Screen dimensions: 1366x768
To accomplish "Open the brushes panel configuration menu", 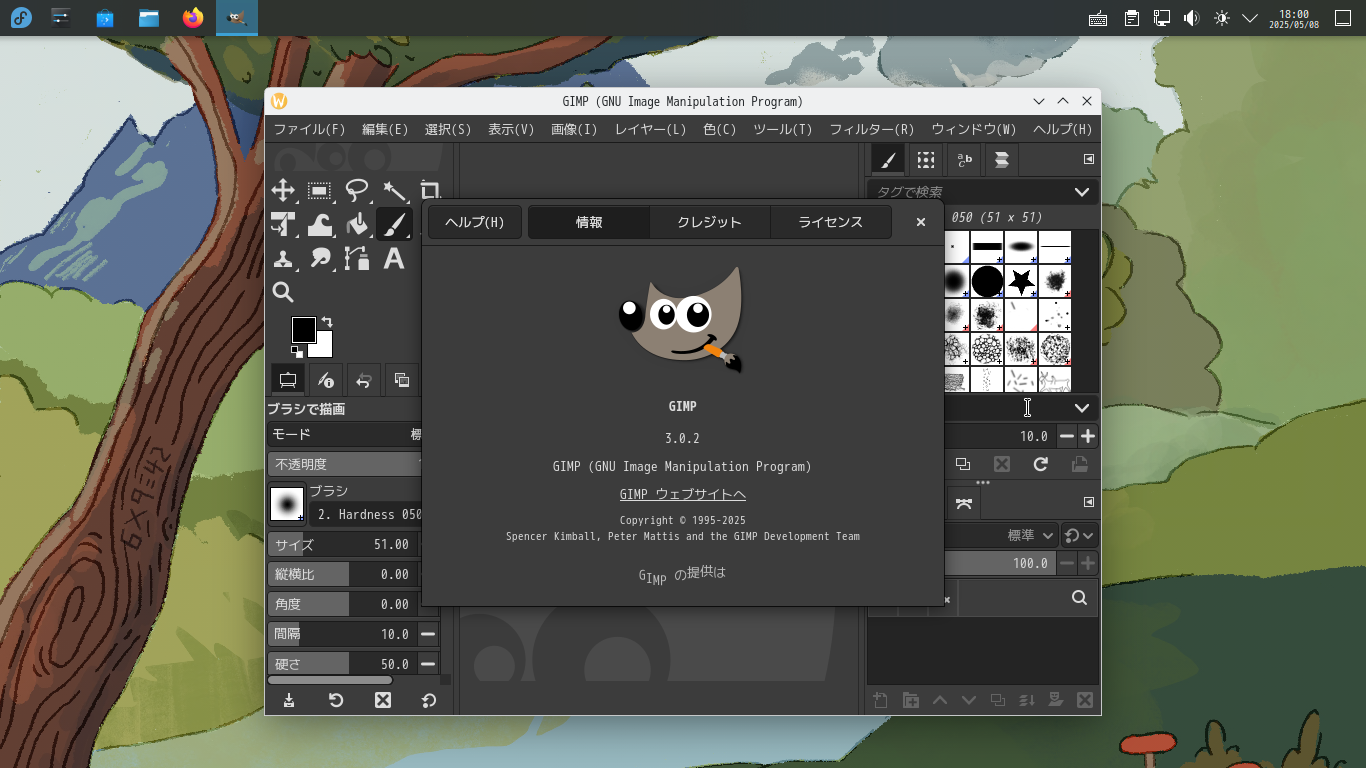I will tap(1089, 160).
